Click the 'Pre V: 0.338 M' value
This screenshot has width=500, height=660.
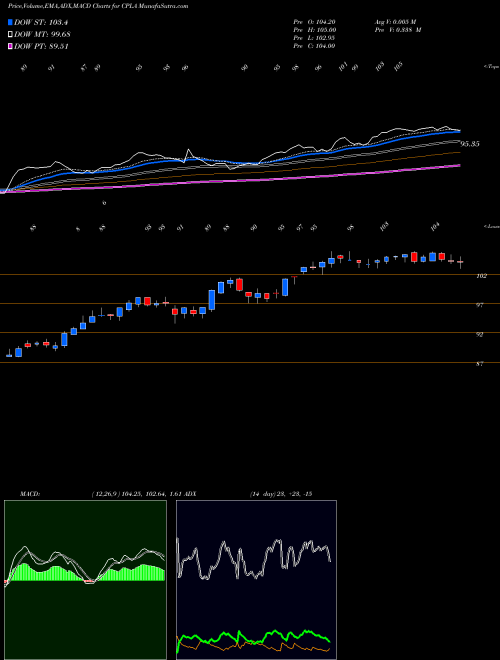point(398,30)
